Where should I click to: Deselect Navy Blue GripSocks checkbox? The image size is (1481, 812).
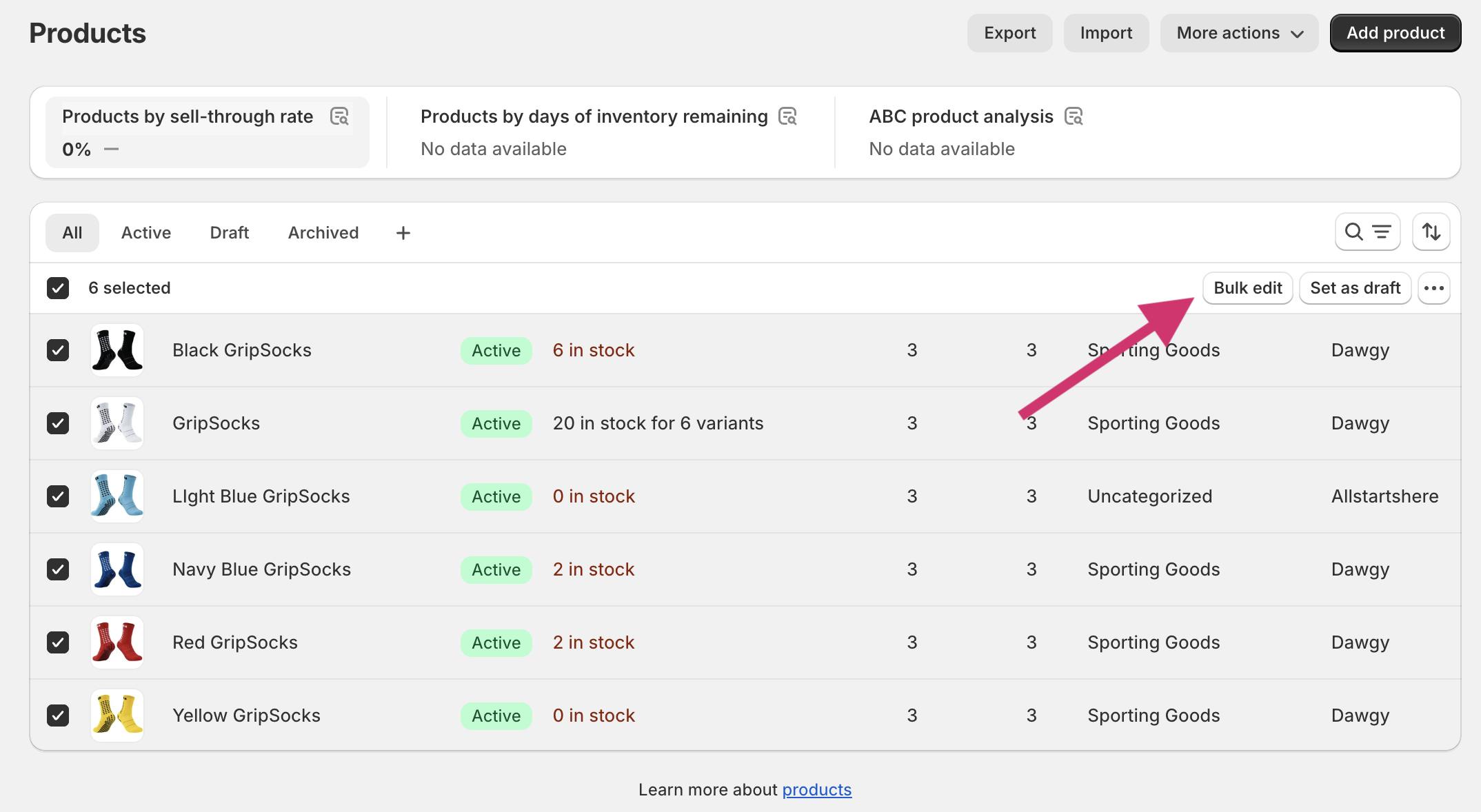58,569
